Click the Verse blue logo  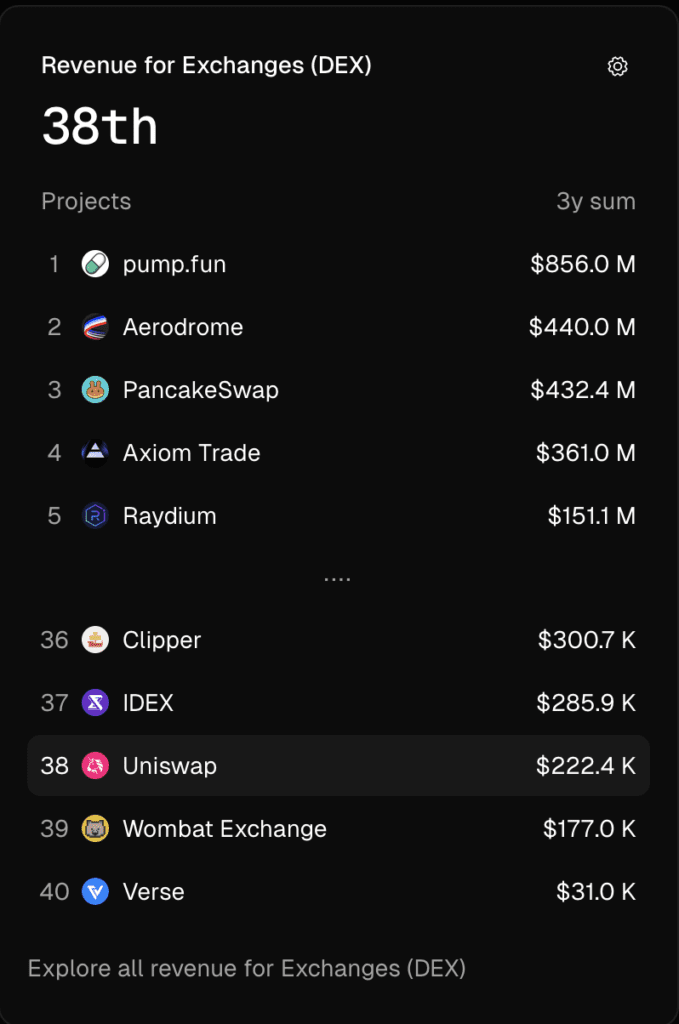95,892
